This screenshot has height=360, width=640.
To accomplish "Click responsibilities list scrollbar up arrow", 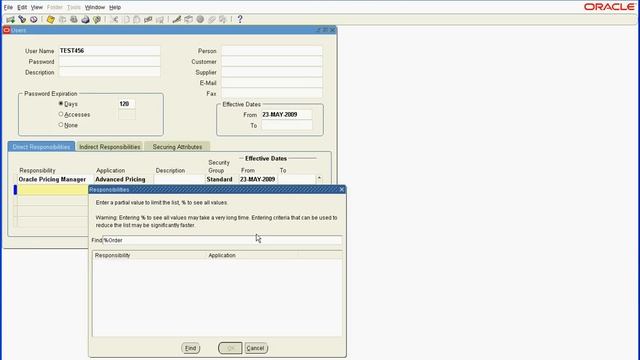I will tap(320, 178).
